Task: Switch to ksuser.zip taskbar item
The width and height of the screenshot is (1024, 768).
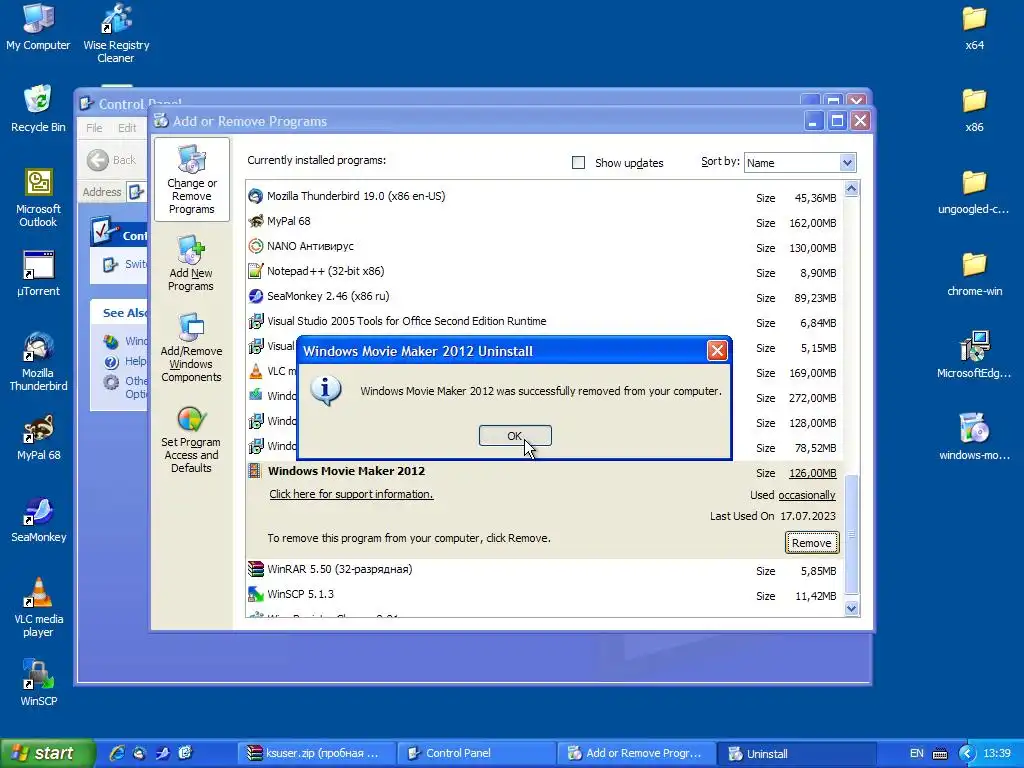Action: 316,753
